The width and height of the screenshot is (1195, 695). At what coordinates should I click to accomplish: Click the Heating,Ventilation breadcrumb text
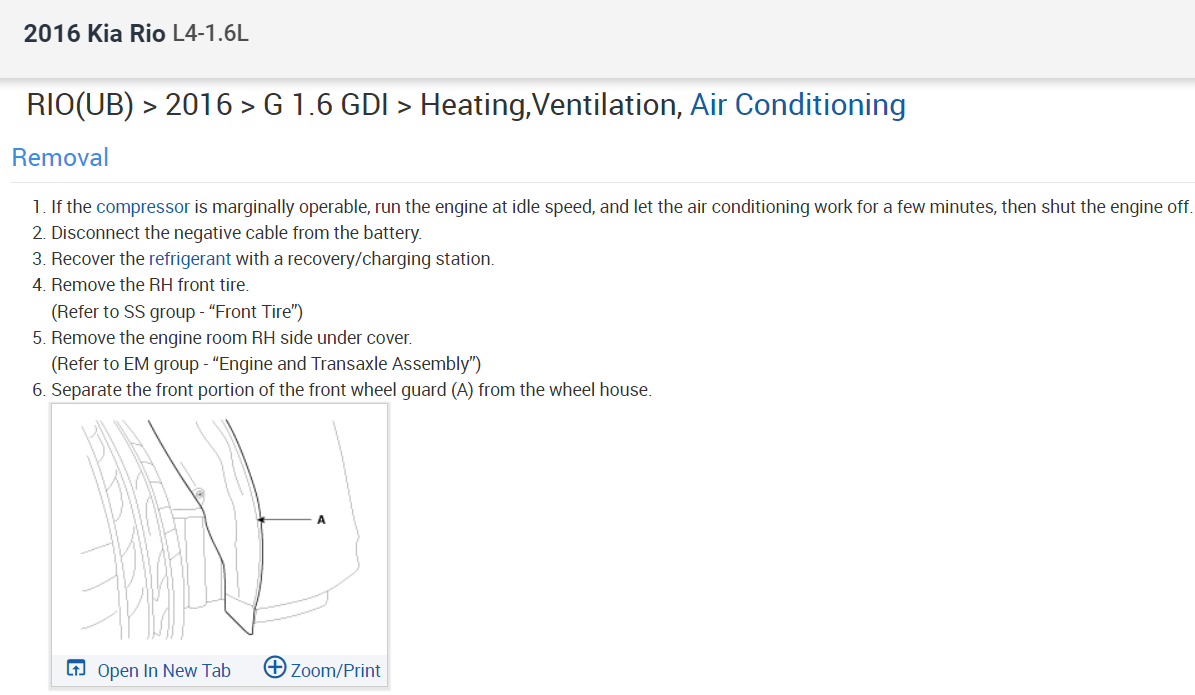click(550, 105)
